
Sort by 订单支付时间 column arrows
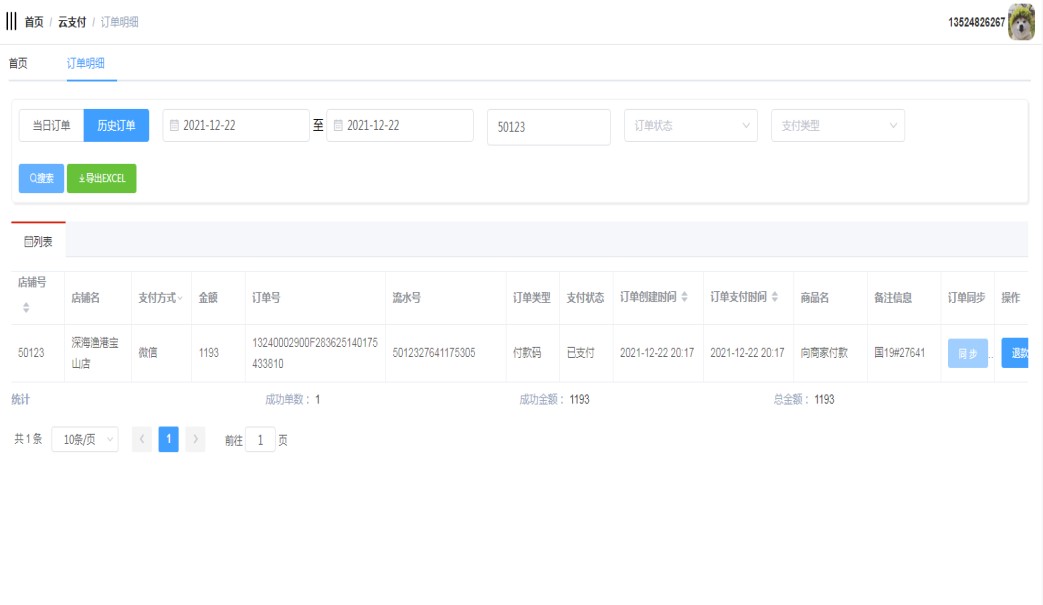(775, 298)
